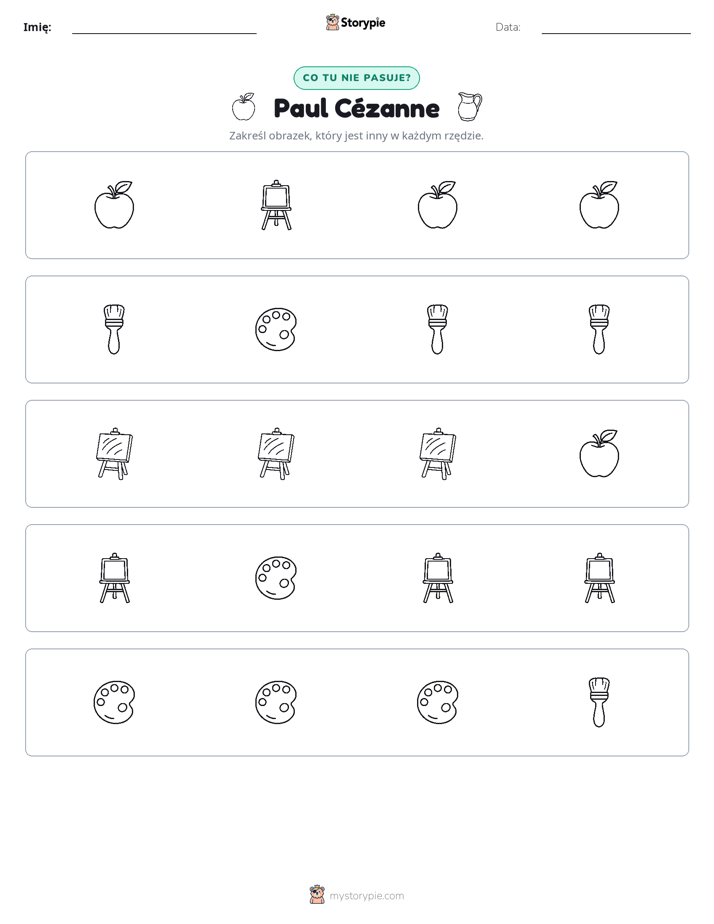
Task: Click the last easel in row four
Action: point(599,578)
